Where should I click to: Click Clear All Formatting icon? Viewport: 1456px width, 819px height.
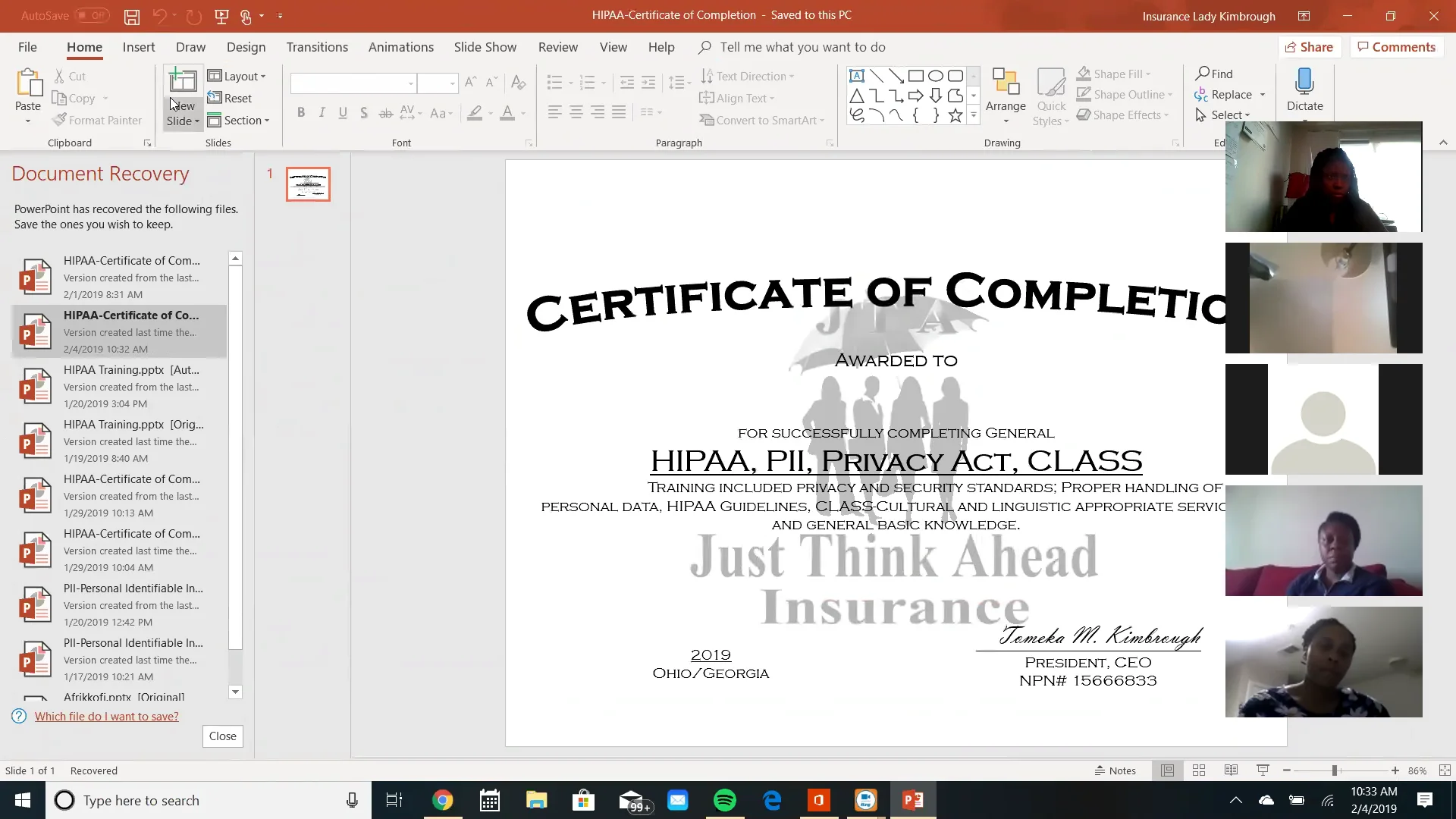(x=518, y=81)
